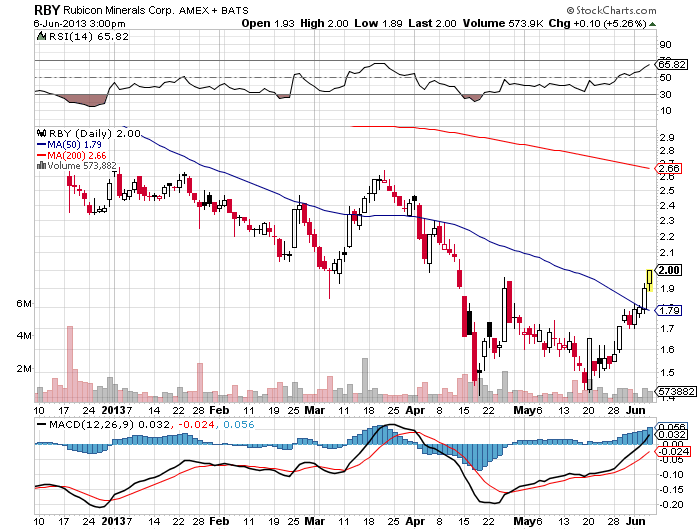The height and width of the screenshot is (530, 700).
Task: Click the Jun label on MACD panel axis
Action: click(x=636, y=521)
